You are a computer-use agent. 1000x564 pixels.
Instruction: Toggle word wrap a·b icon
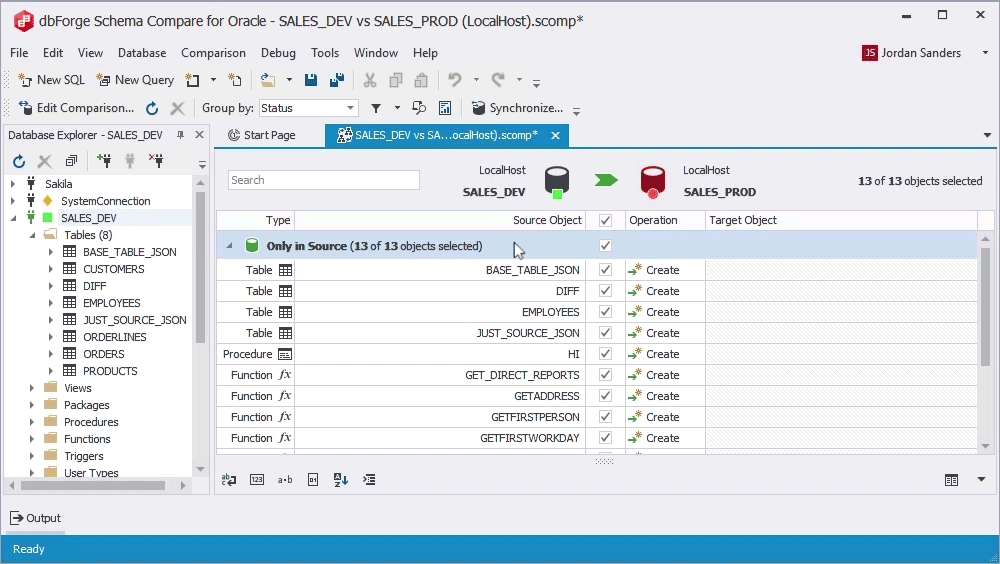pyautogui.click(x=284, y=480)
